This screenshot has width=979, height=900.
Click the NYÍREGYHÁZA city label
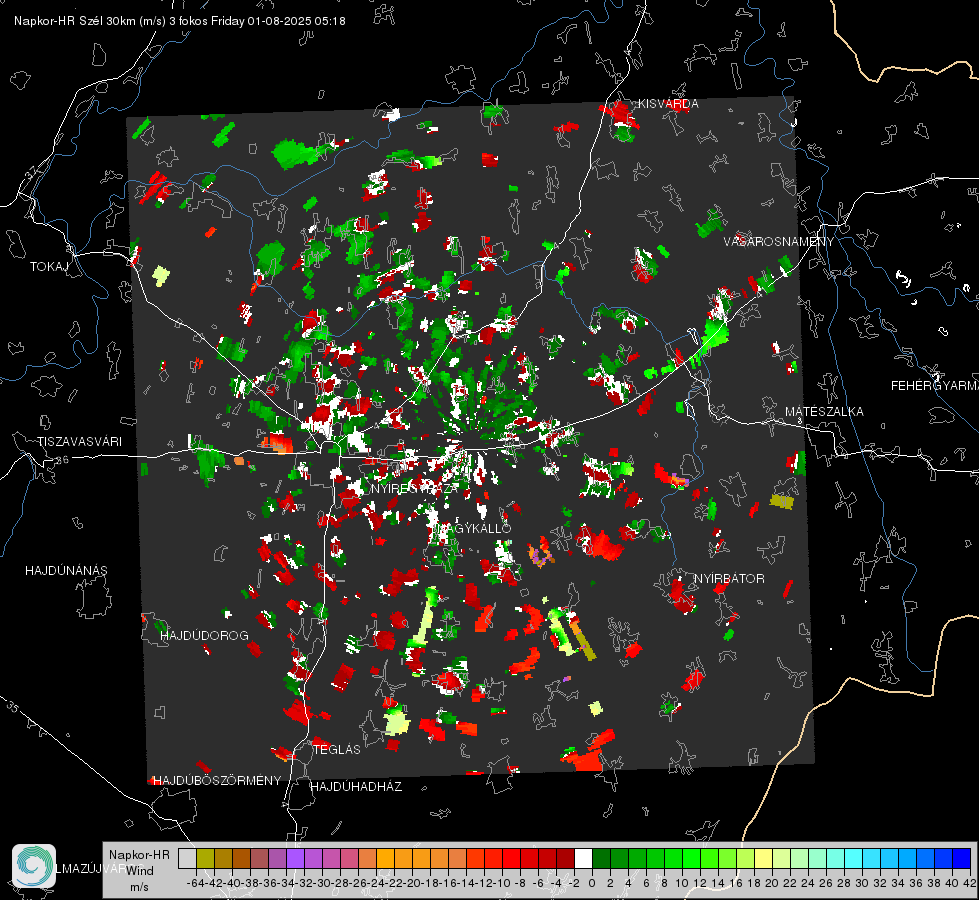(x=415, y=488)
